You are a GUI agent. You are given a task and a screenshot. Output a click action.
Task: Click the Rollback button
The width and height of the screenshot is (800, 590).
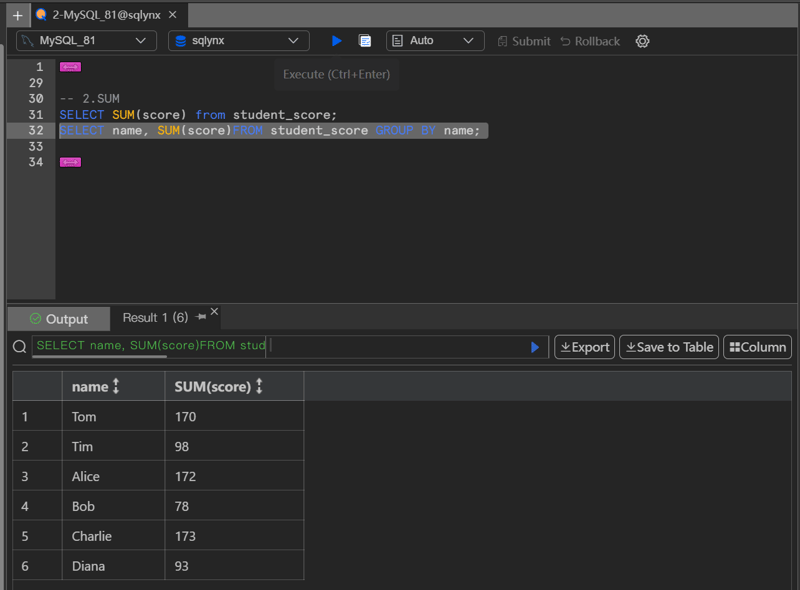tap(590, 41)
